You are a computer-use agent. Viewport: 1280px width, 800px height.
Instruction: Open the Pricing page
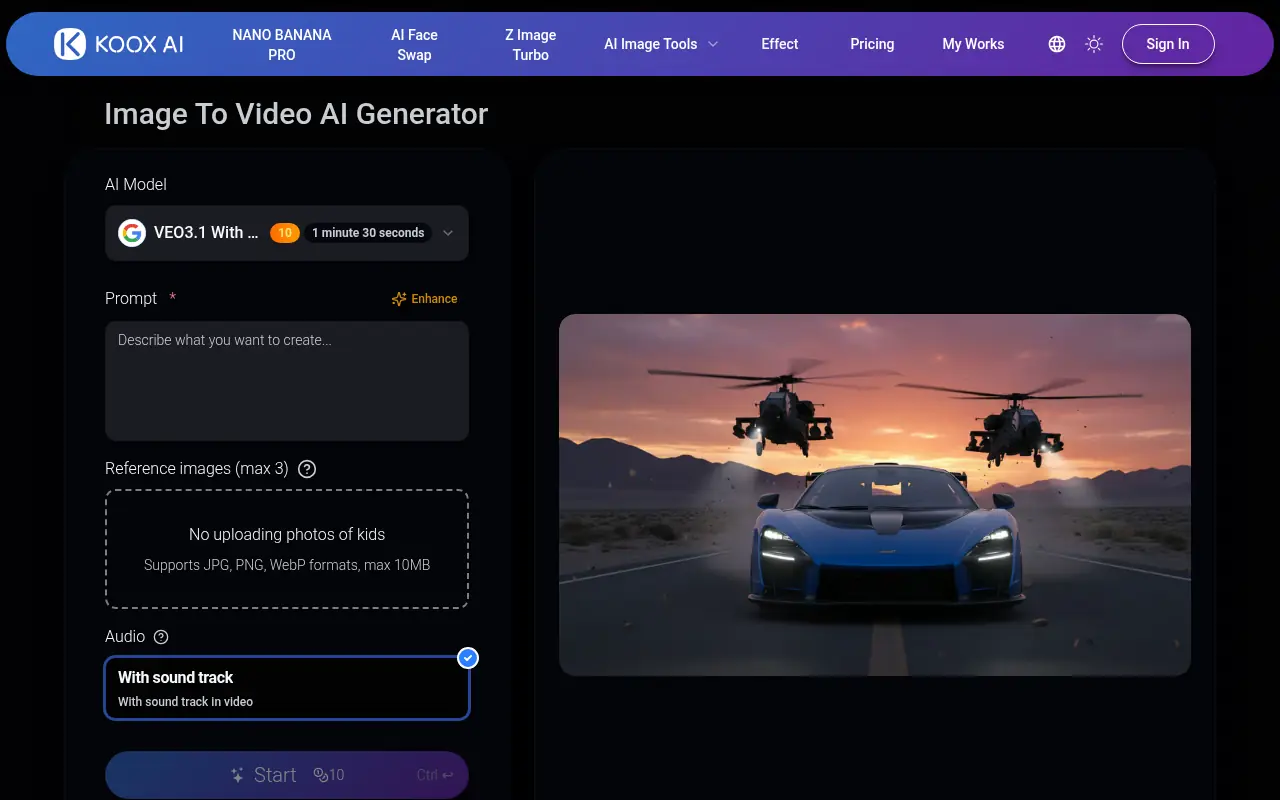(x=871, y=44)
